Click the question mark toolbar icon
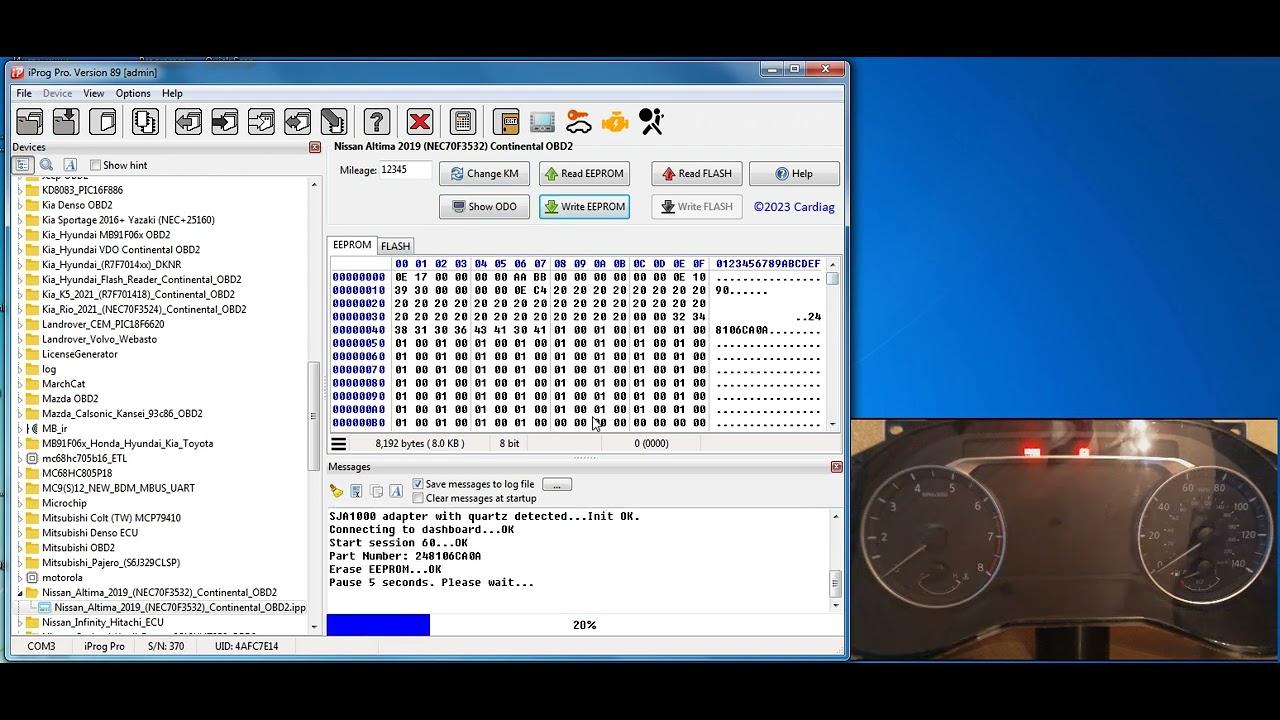1280x720 pixels. click(377, 122)
